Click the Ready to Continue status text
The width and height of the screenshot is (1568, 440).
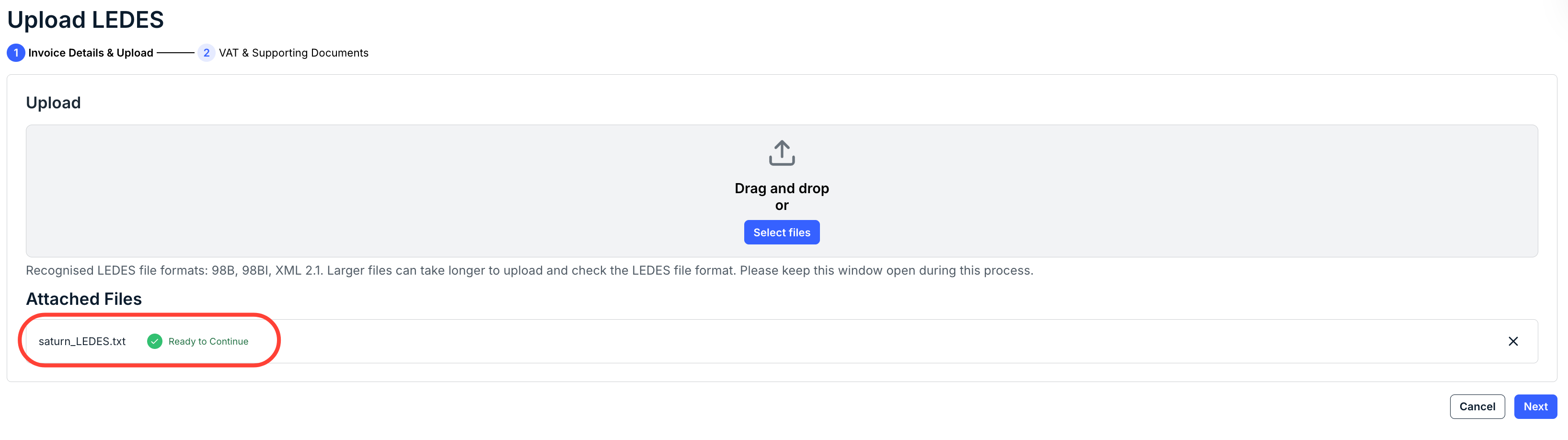tap(208, 341)
